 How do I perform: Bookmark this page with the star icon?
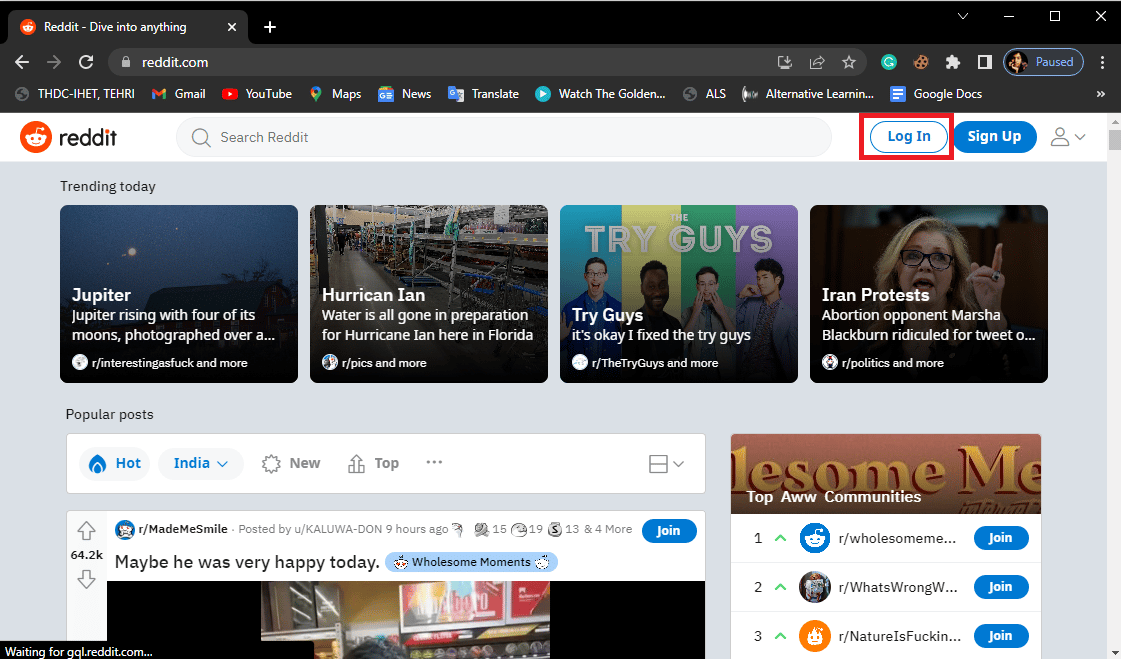pos(849,62)
